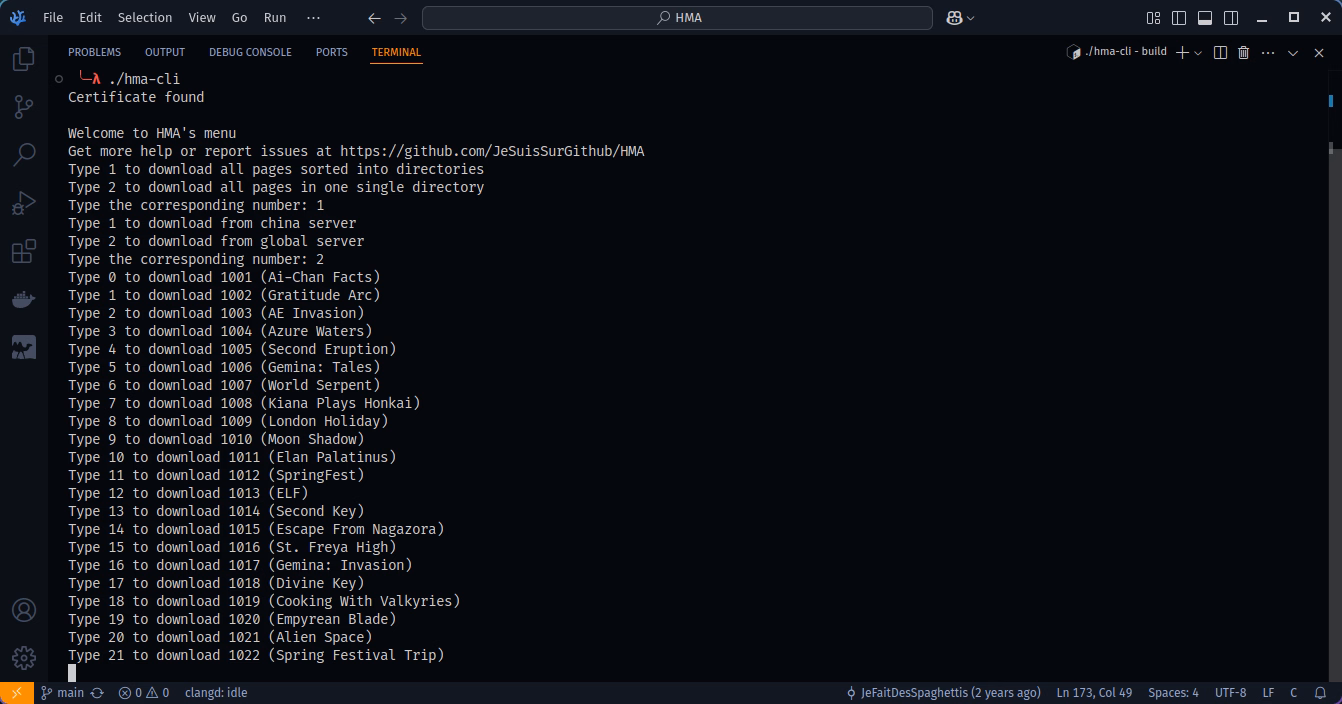1342x704 pixels.
Task: Switch to the OUTPUT tab
Action: pos(165,52)
